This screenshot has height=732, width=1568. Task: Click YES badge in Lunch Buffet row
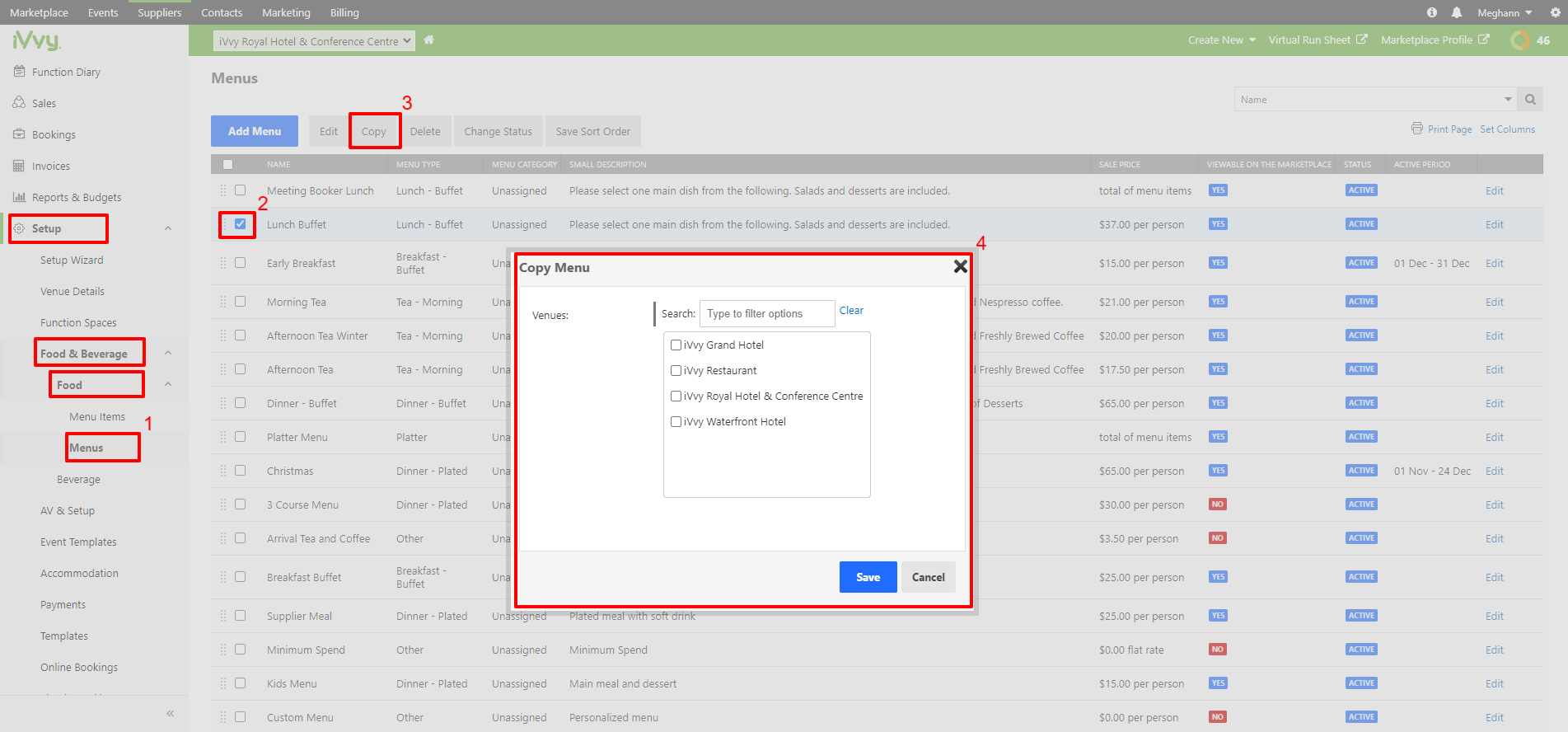coord(1218,224)
